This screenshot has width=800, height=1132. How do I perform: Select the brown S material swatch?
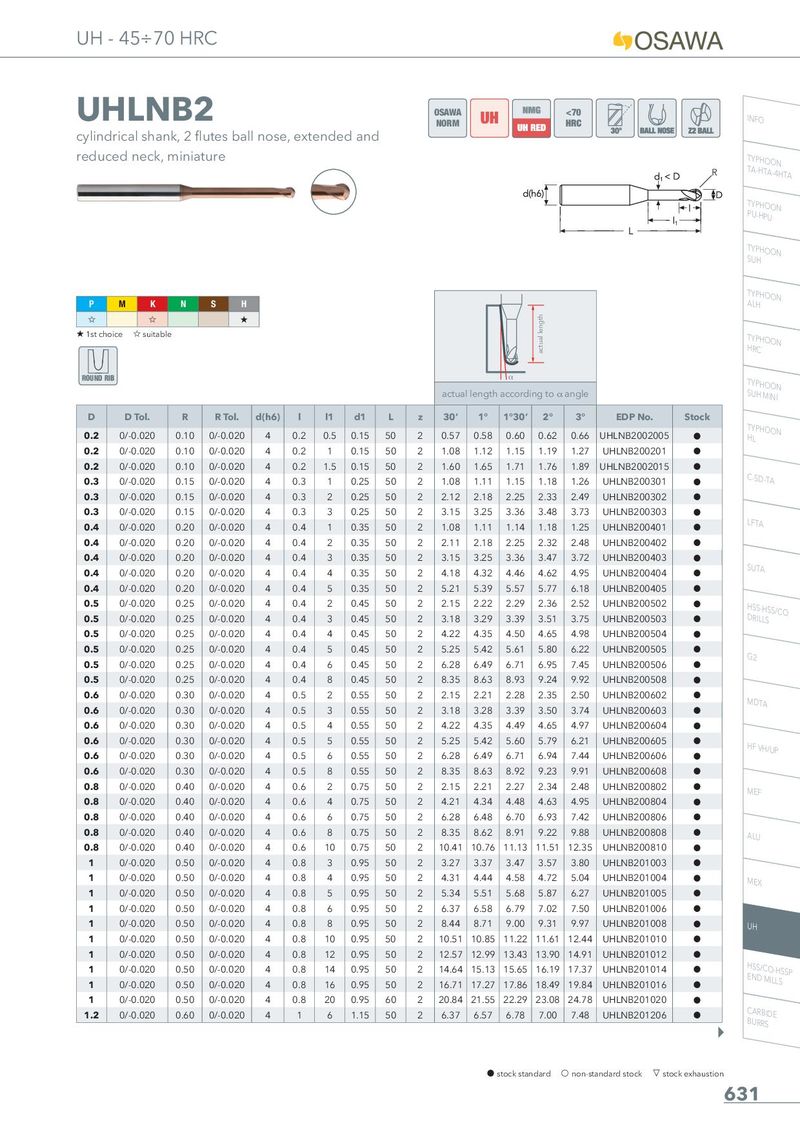tap(213, 304)
